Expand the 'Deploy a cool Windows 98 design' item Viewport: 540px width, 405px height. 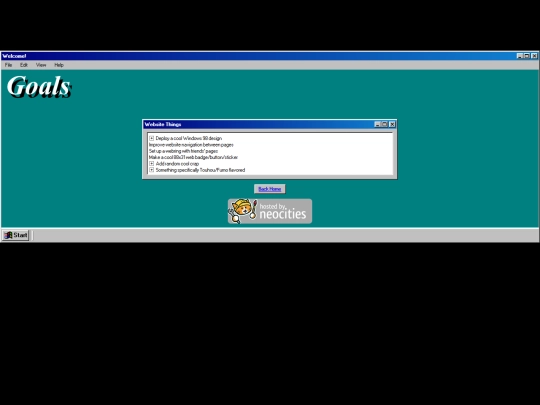(x=152, y=138)
